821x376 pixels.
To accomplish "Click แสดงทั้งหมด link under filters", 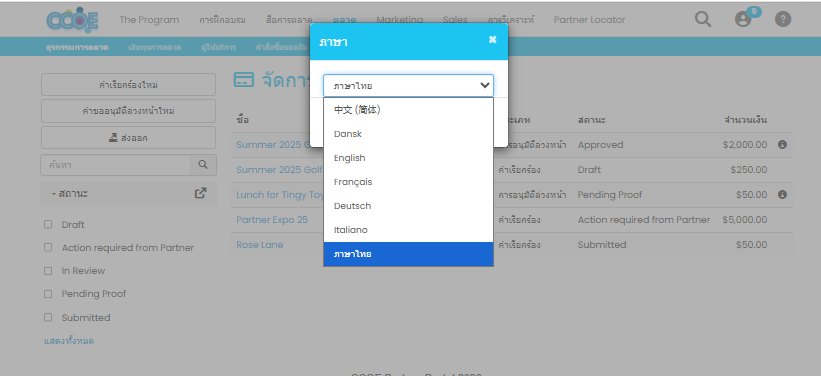I will 69,341.
